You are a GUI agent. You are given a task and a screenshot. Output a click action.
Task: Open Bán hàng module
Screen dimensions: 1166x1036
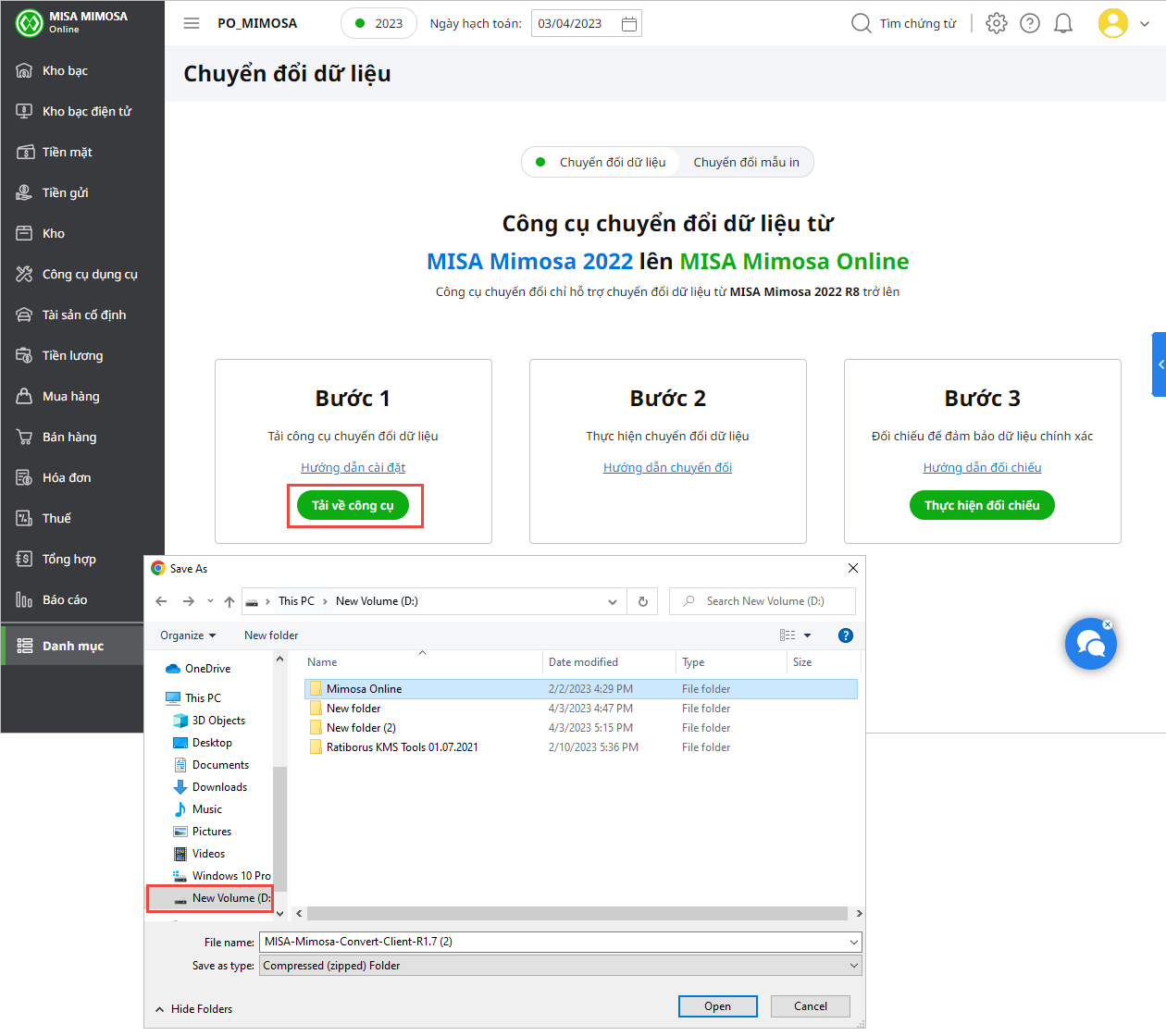pos(82,437)
